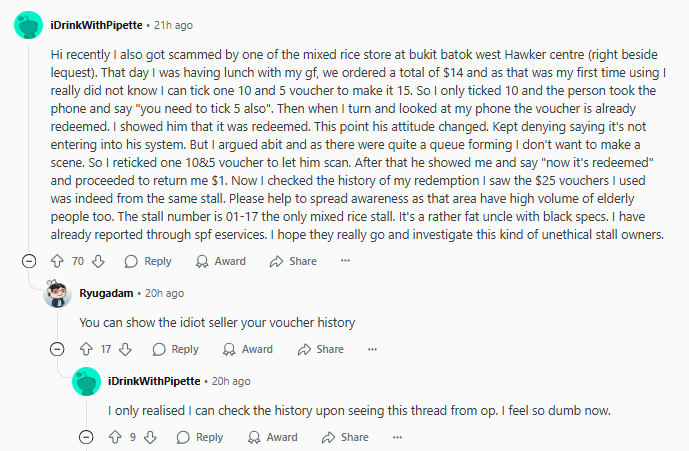Share the 9-point iDrinkWithPipette reply
This screenshot has height=451, width=689.
tap(345, 437)
